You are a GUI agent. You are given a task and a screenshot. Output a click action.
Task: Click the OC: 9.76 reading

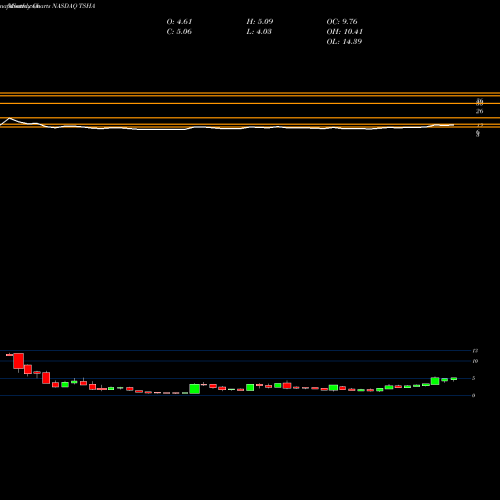pyautogui.click(x=342, y=21)
